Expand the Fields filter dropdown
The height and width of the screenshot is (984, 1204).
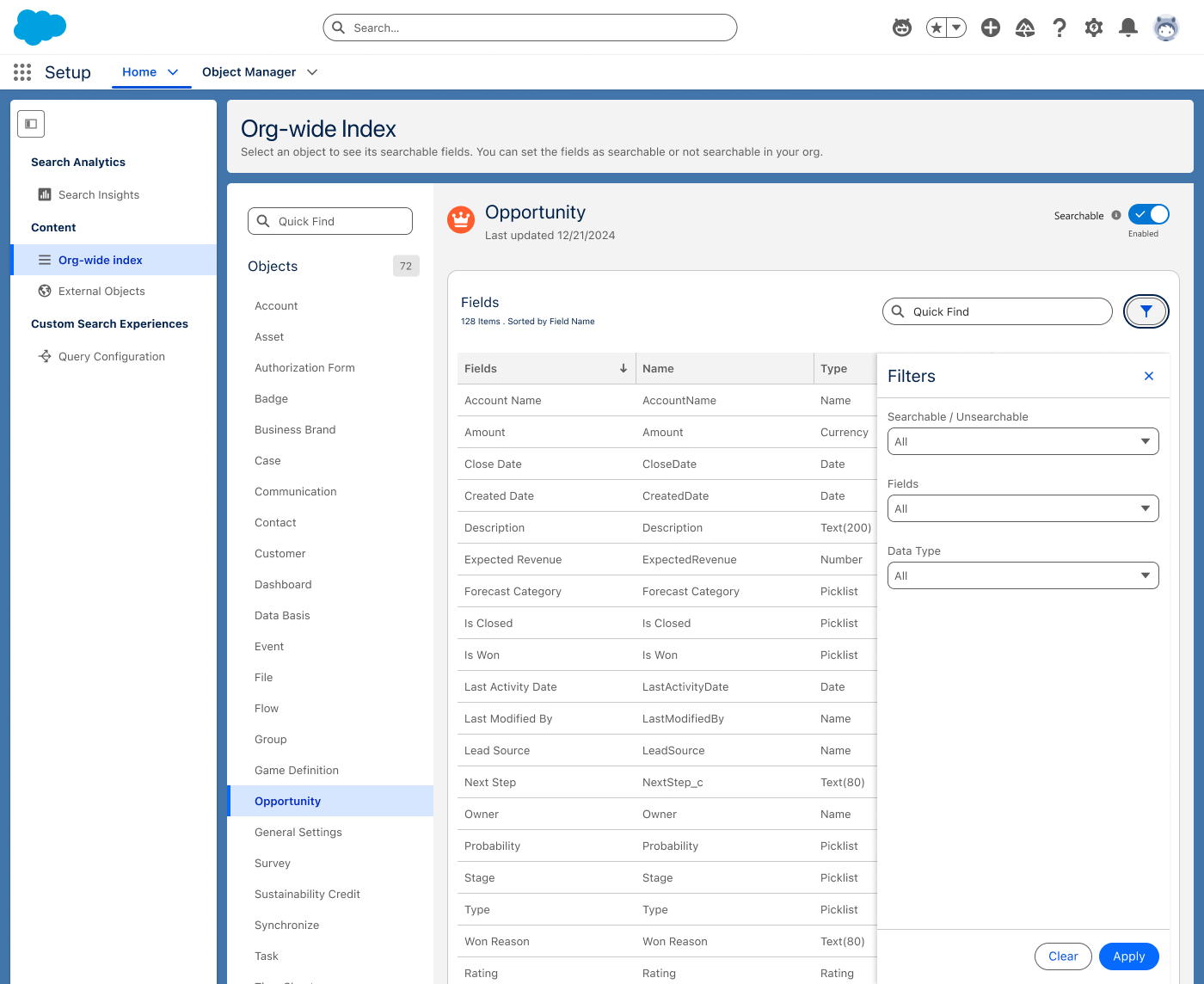coord(1023,508)
